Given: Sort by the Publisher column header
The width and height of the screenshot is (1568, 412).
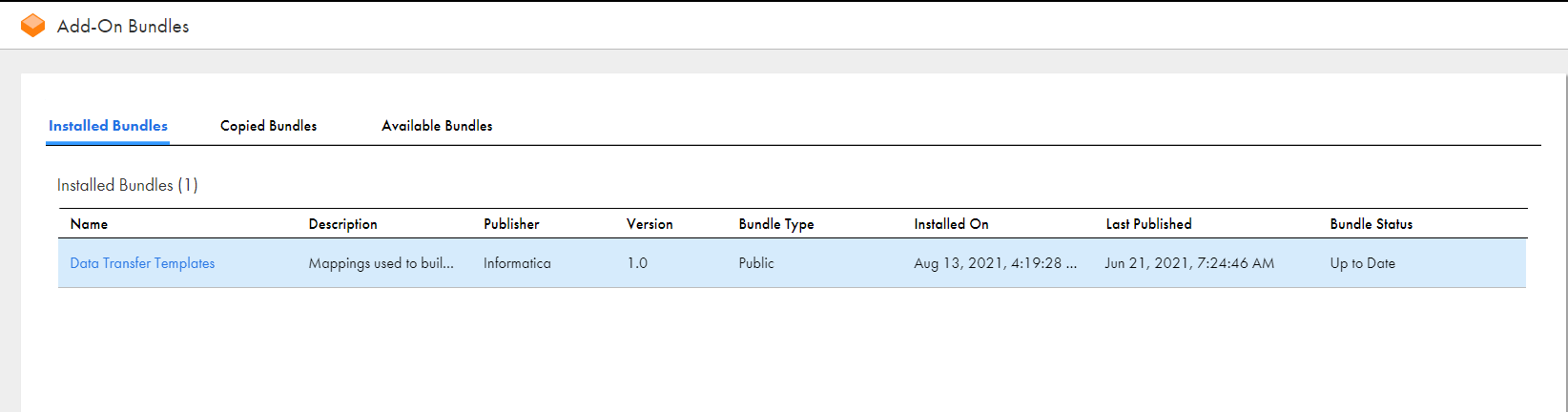Looking at the screenshot, I should (x=511, y=224).
